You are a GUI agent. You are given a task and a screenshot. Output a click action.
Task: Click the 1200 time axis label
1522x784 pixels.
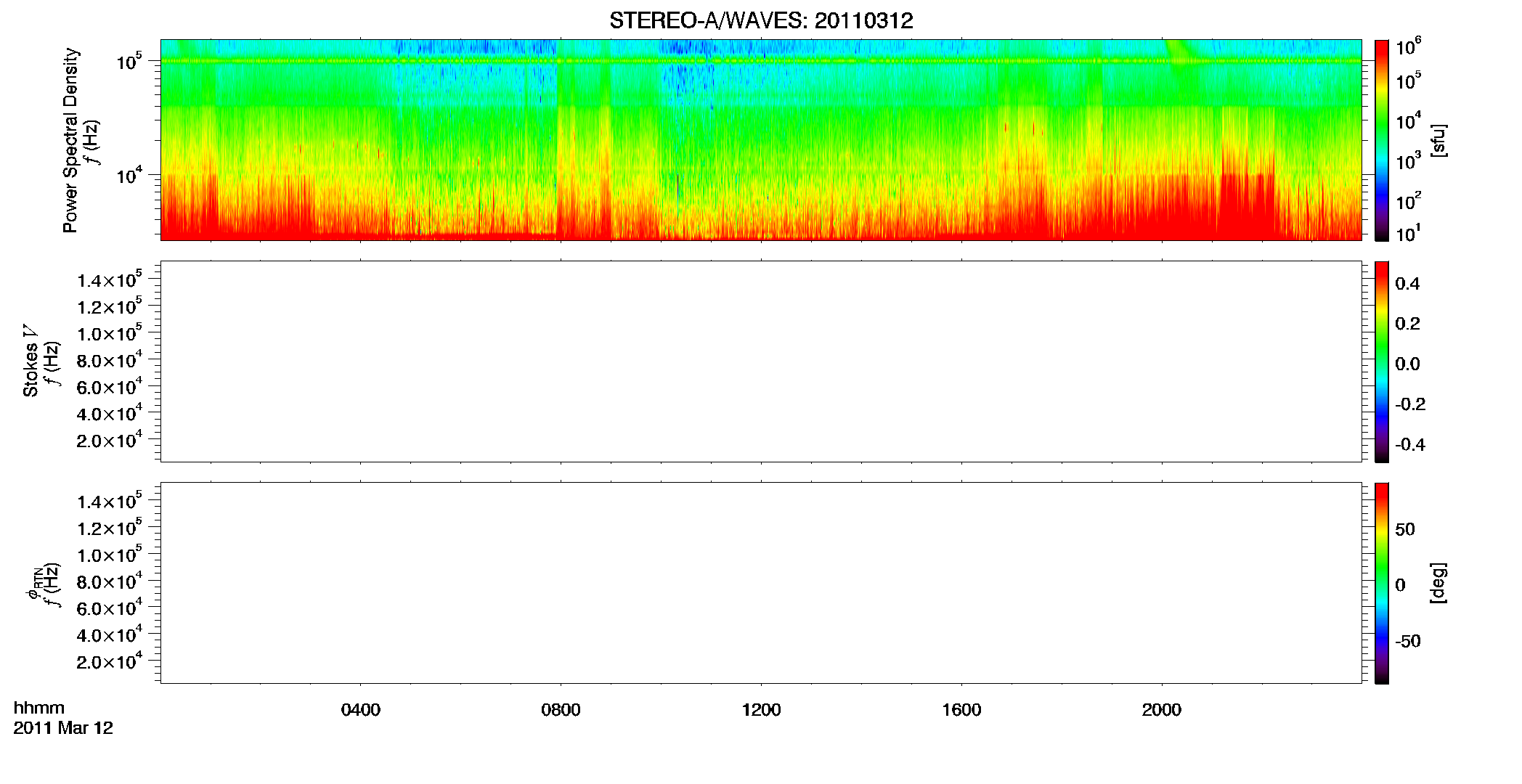click(761, 710)
